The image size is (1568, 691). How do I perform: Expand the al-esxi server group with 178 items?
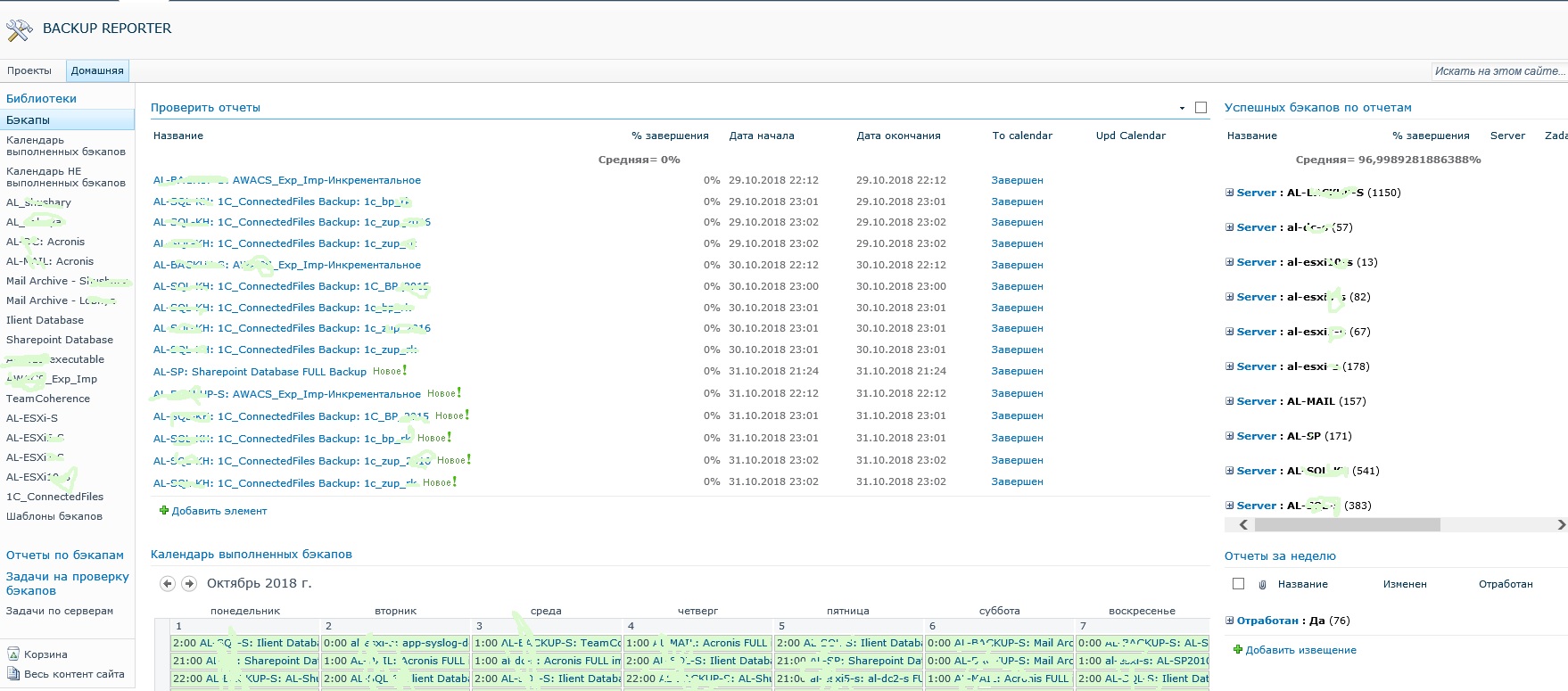coord(1230,366)
